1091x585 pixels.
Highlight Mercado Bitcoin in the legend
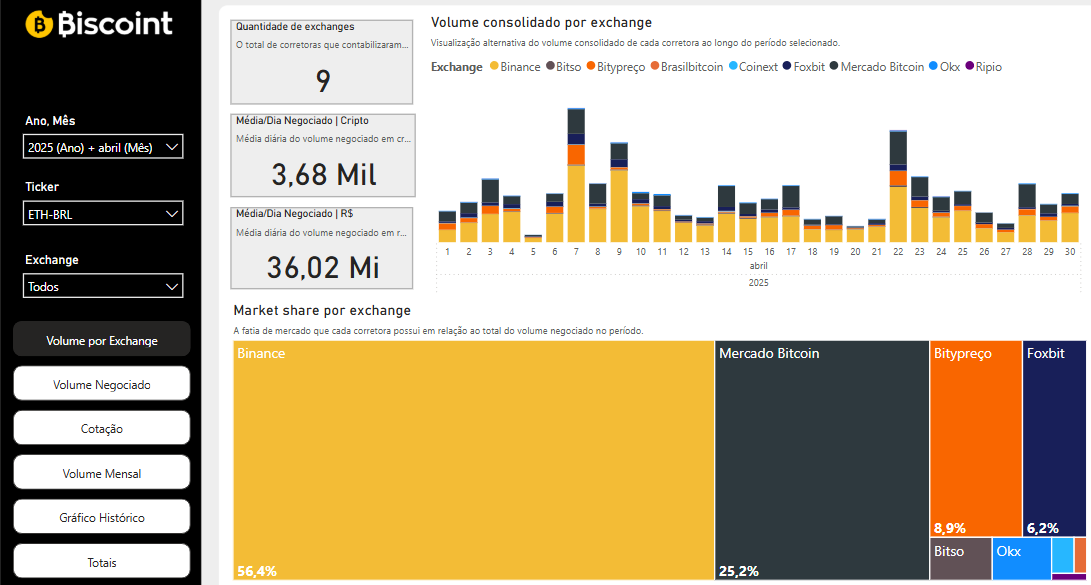877,67
